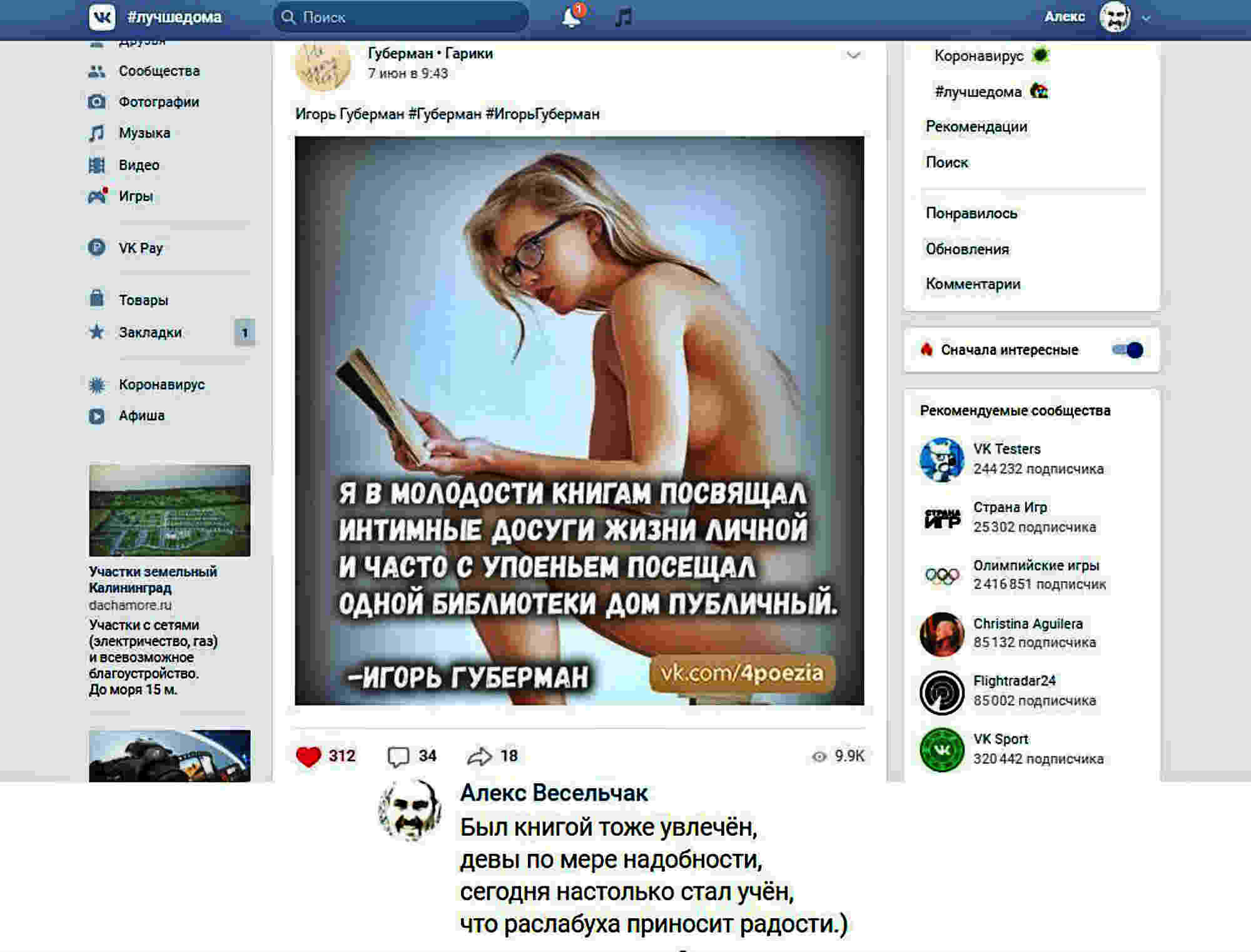1251x952 pixels.
Task: Select Понравилось in the feed menu
Action: click(971, 213)
